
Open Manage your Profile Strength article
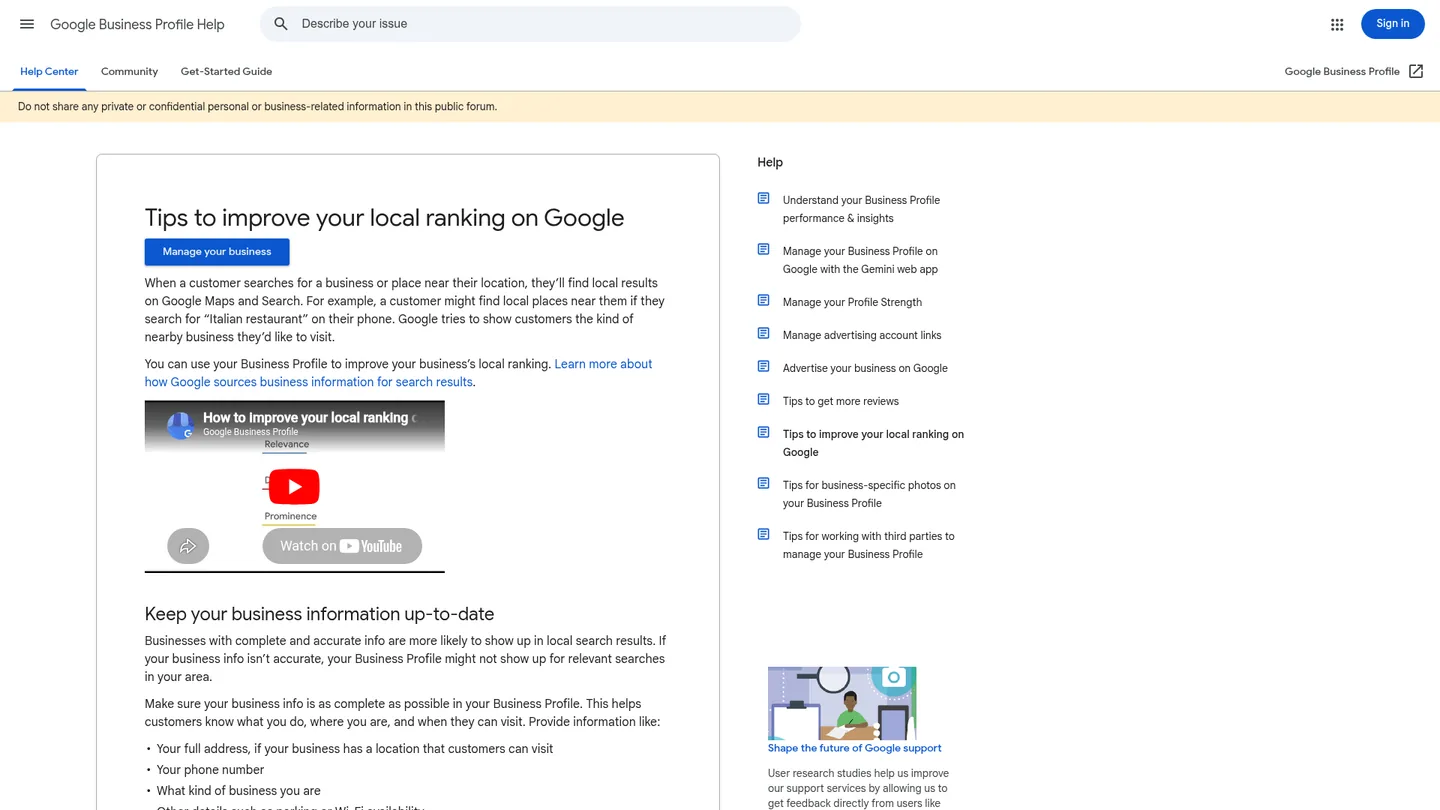[852, 302]
